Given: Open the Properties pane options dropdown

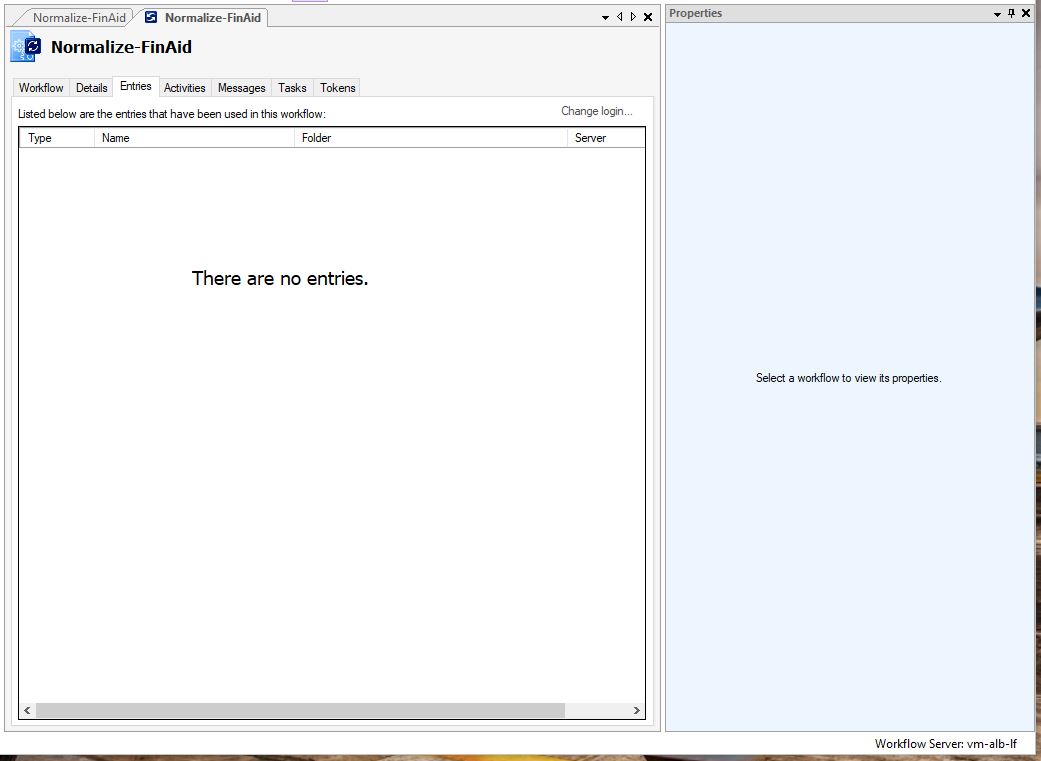Looking at the screenshot, I should click(x=997, y=13).
